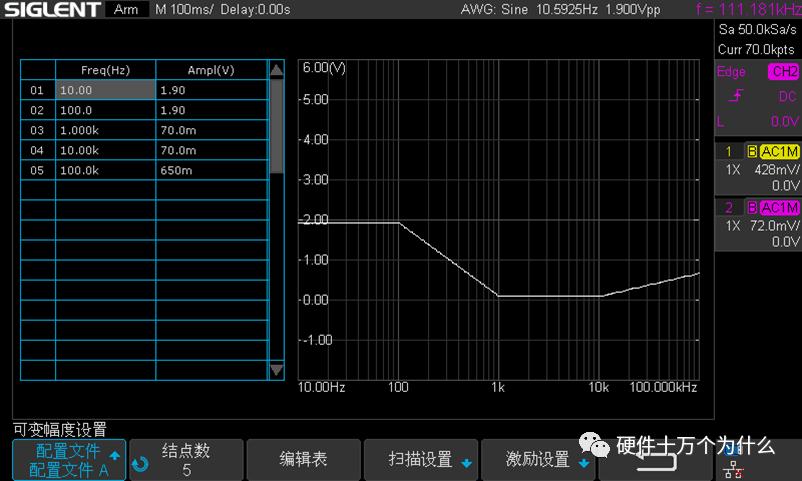The width and height of the screenshot is (802, 481).
Task: Toggle the channel 1 AC1M coupling badge
Action: (x=779, y=151)
